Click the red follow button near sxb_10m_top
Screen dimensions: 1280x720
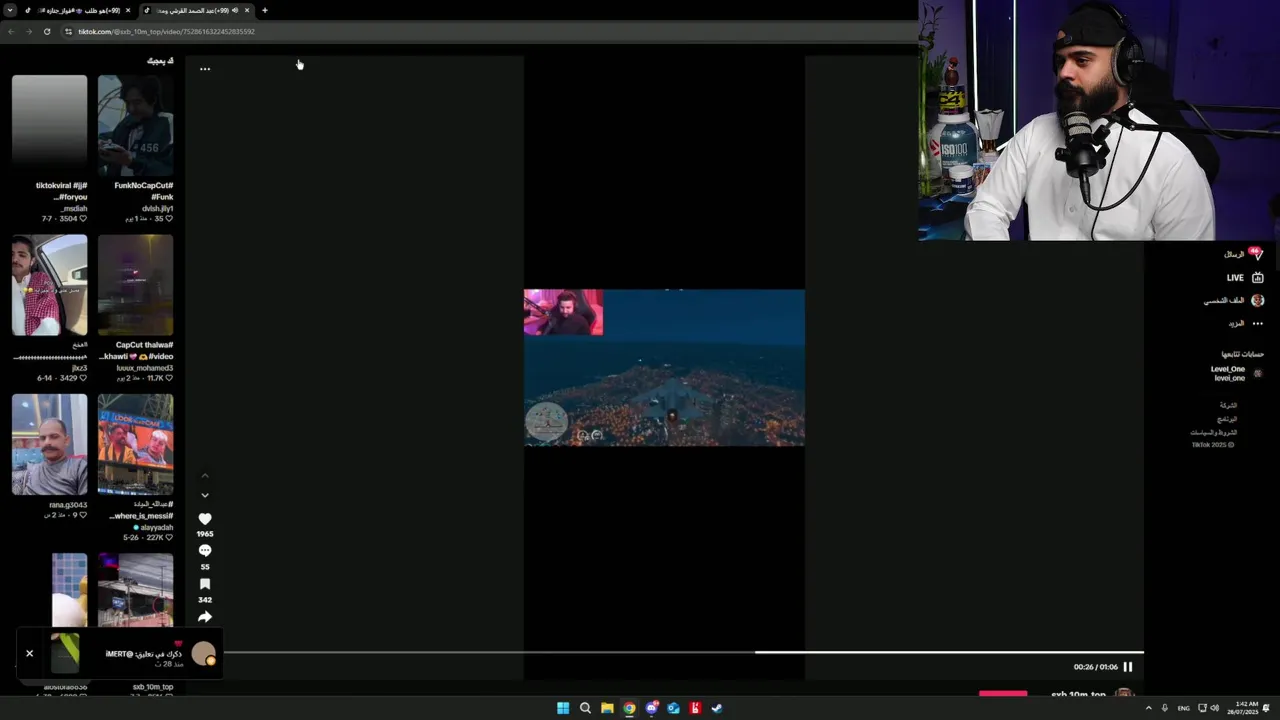[1003, 693]
